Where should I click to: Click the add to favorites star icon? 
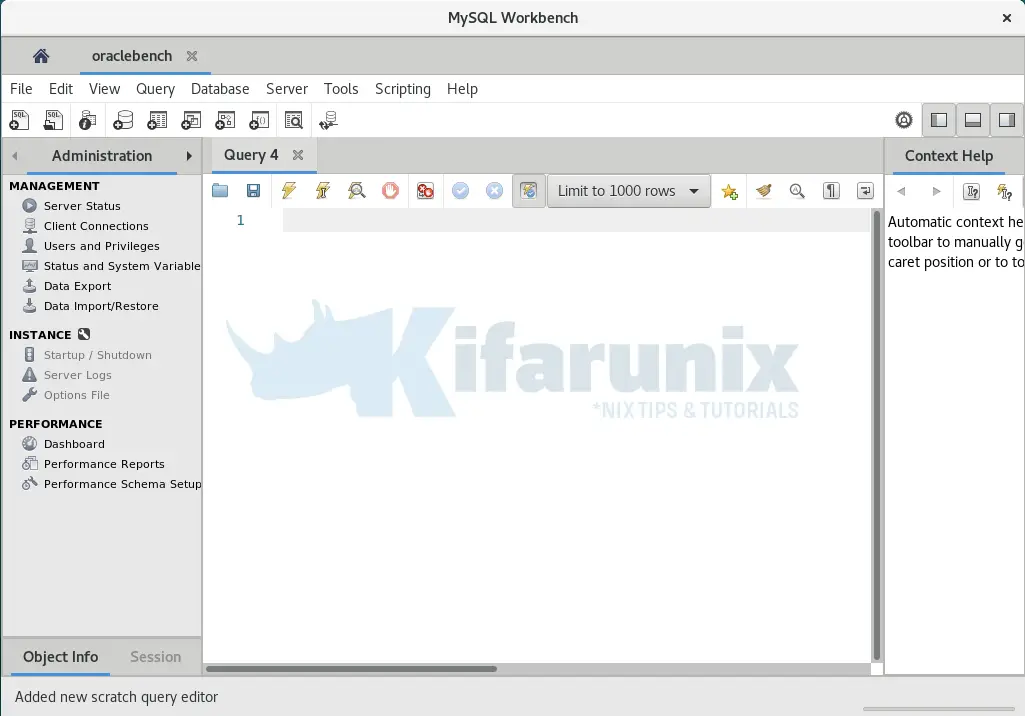click(x=730, y=191)
